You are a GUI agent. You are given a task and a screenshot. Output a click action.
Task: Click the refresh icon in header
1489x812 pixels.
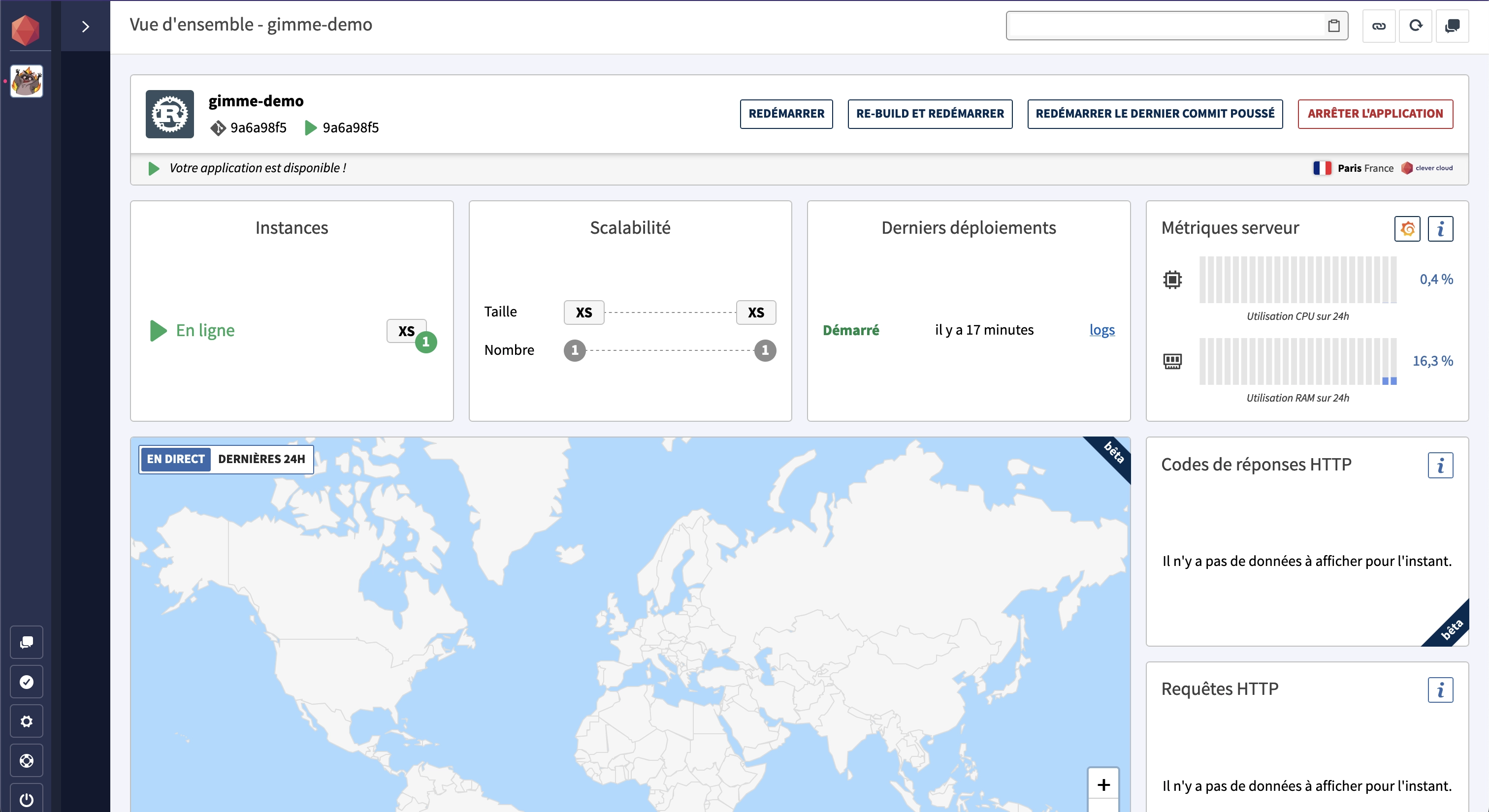click(x=1415, y=26)
